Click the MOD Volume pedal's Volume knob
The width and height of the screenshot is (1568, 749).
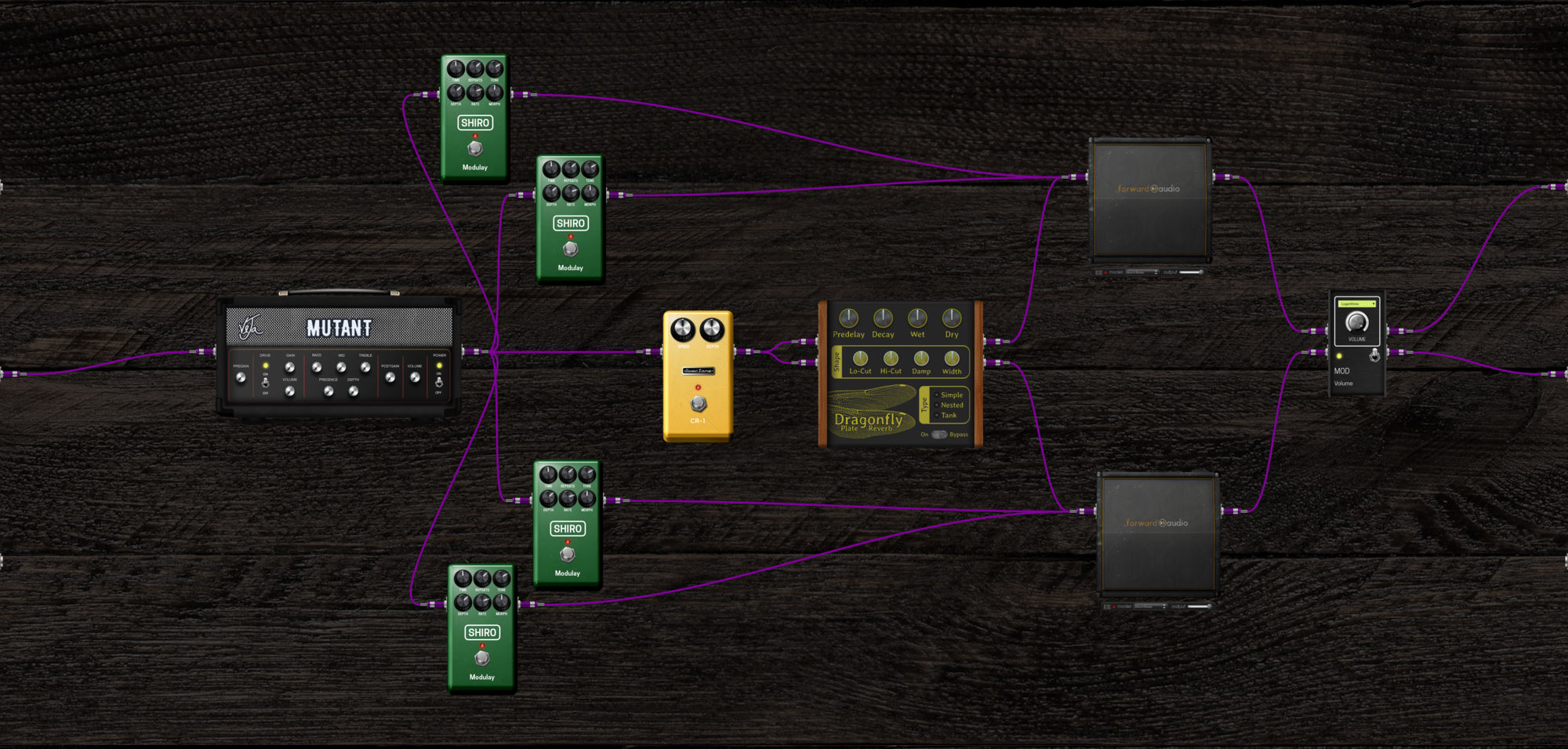(x=1357, y=322)
